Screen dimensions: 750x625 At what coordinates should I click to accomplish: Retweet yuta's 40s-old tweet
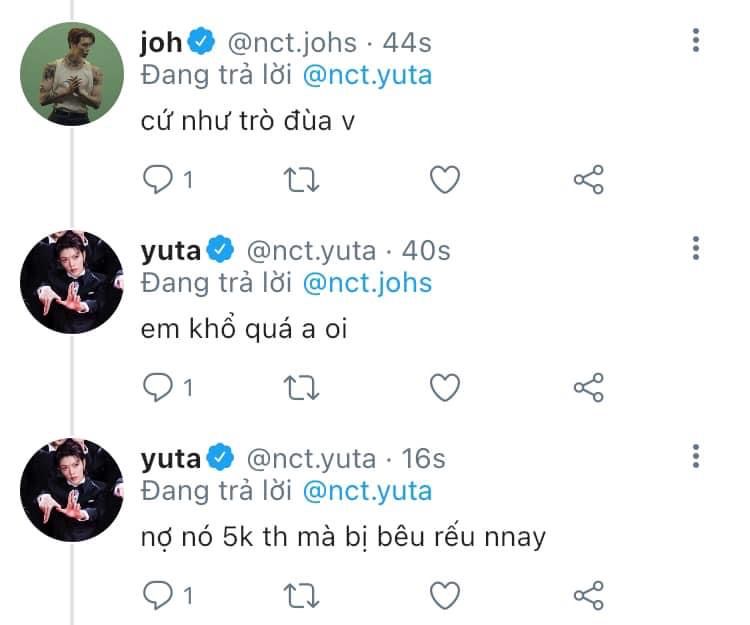coord(301,387)
